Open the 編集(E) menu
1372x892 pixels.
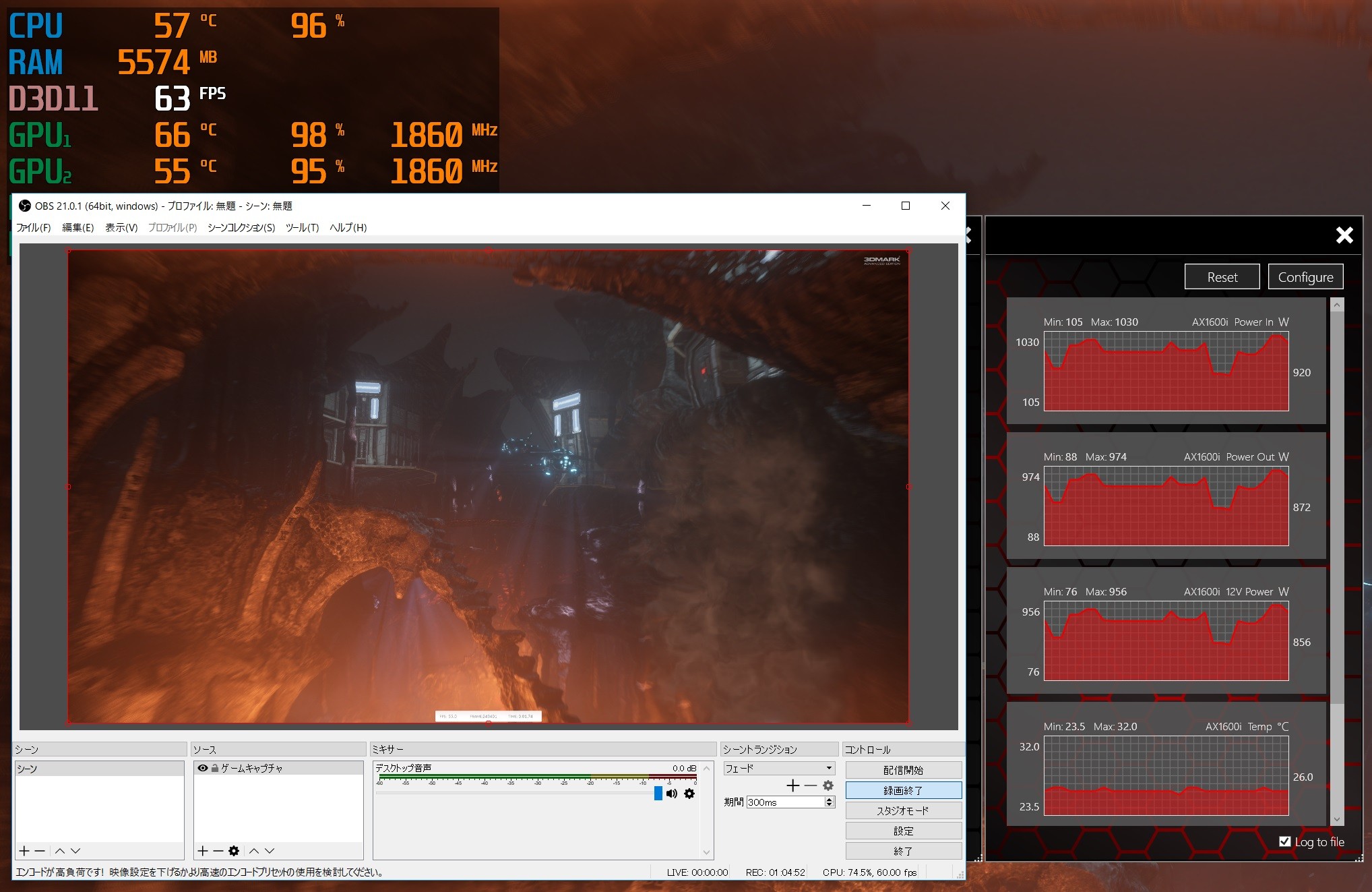pos(78,228)
